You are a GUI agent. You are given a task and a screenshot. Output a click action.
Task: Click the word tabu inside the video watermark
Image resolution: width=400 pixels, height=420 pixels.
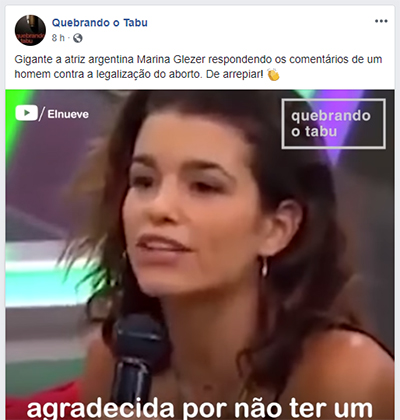tap(320, 132)
